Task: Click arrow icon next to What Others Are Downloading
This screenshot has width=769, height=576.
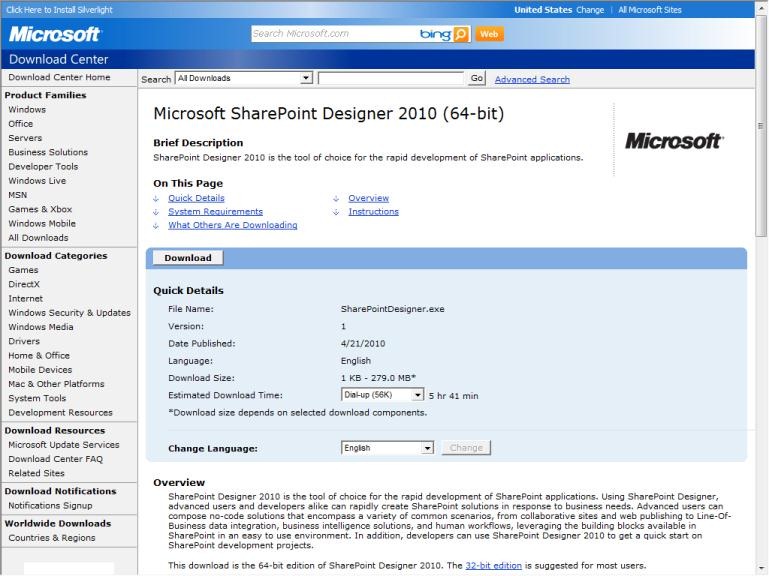Action: (156, 226)
